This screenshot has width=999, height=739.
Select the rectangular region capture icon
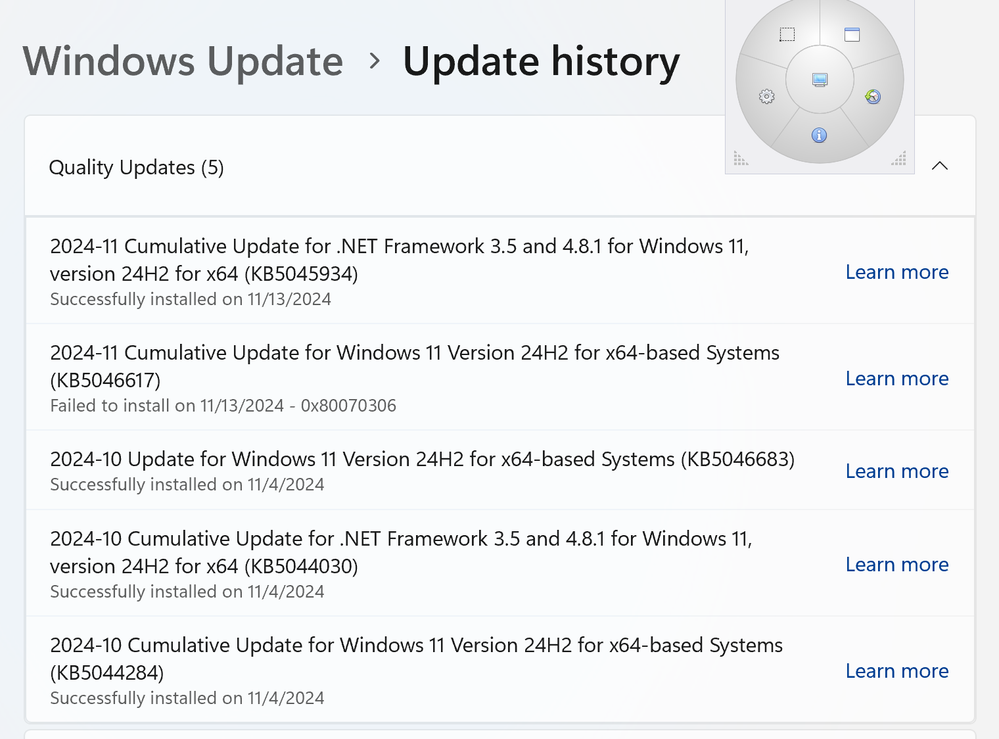787,34
